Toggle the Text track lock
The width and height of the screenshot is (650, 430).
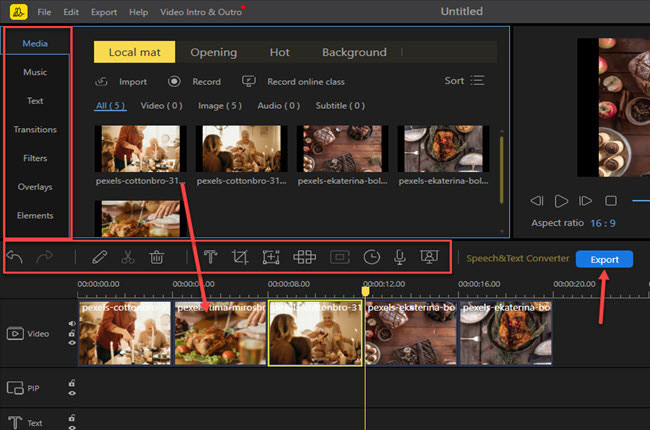tap(72, 418)
